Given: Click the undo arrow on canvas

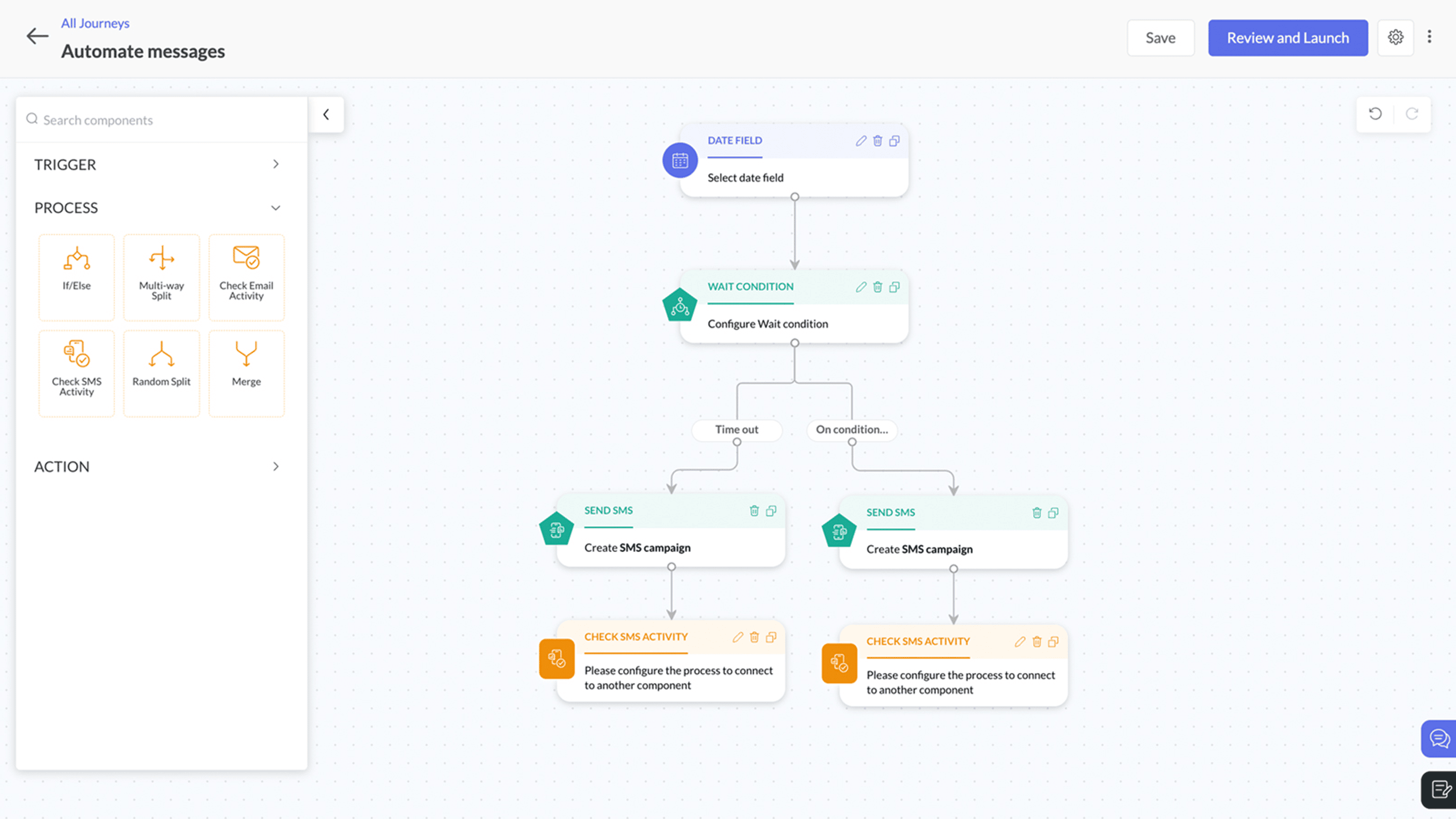Looking at the screenshot, I should click(1375, 114).
